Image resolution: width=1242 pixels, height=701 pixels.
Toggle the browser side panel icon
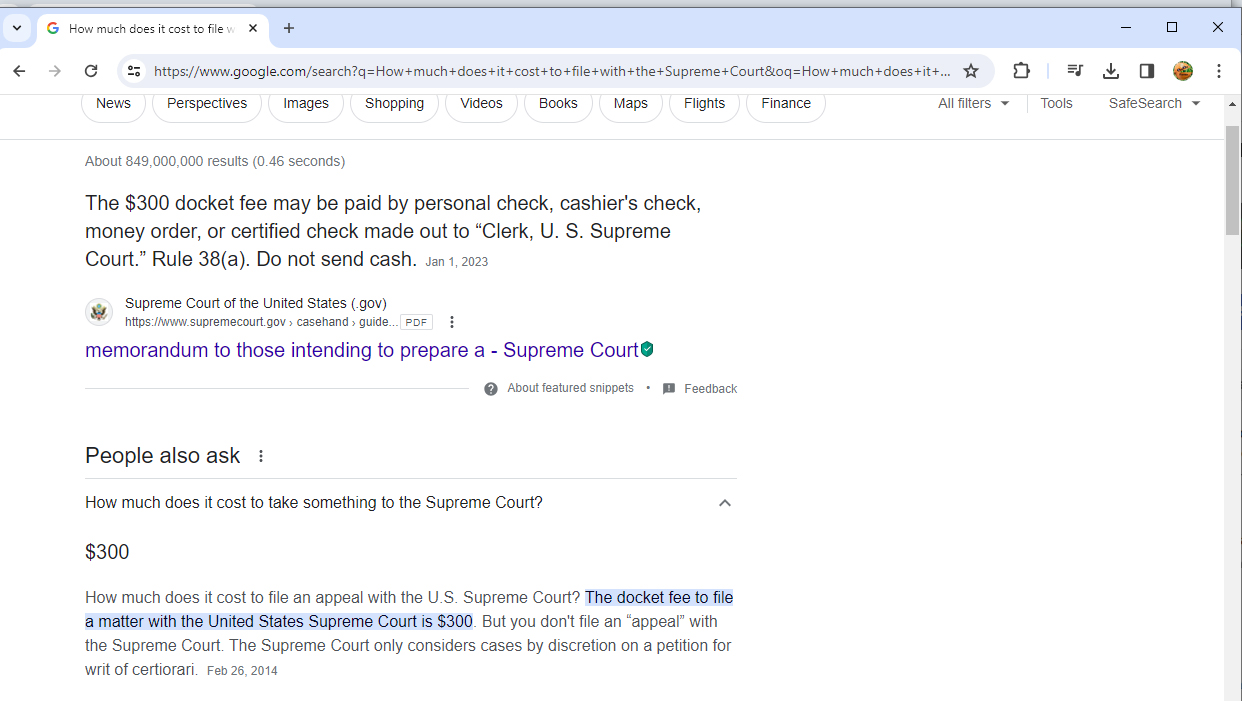pyautogui.click(x=1147, y=71)
